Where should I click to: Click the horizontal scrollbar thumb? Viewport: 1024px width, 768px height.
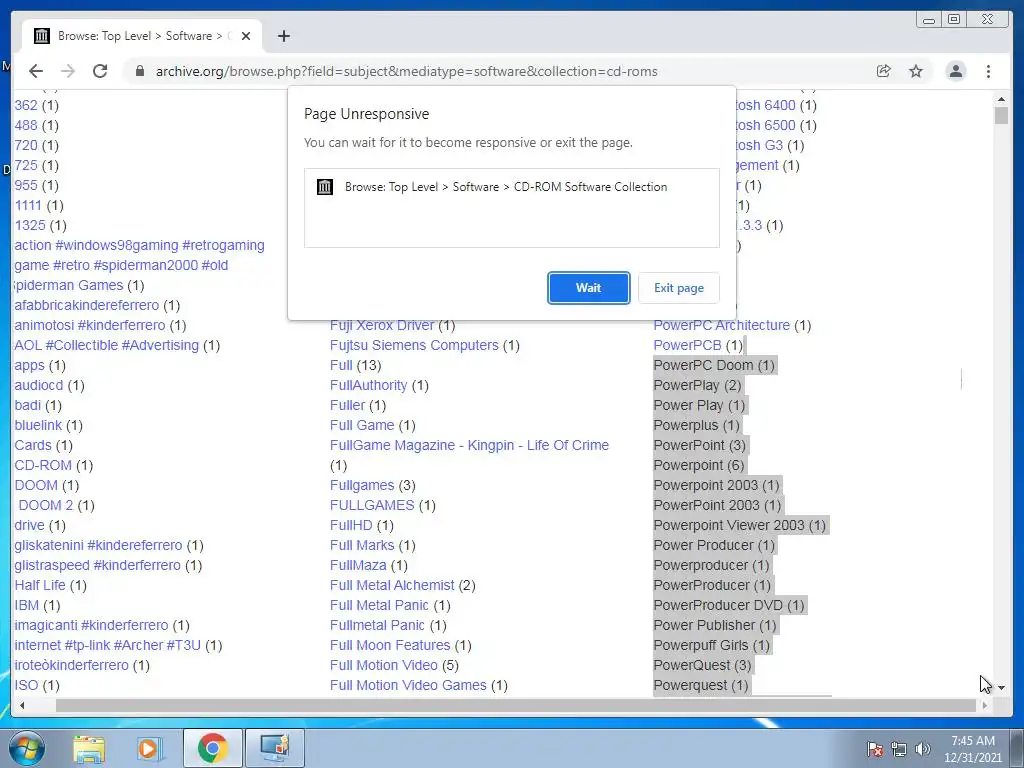[x=516, y=705]
